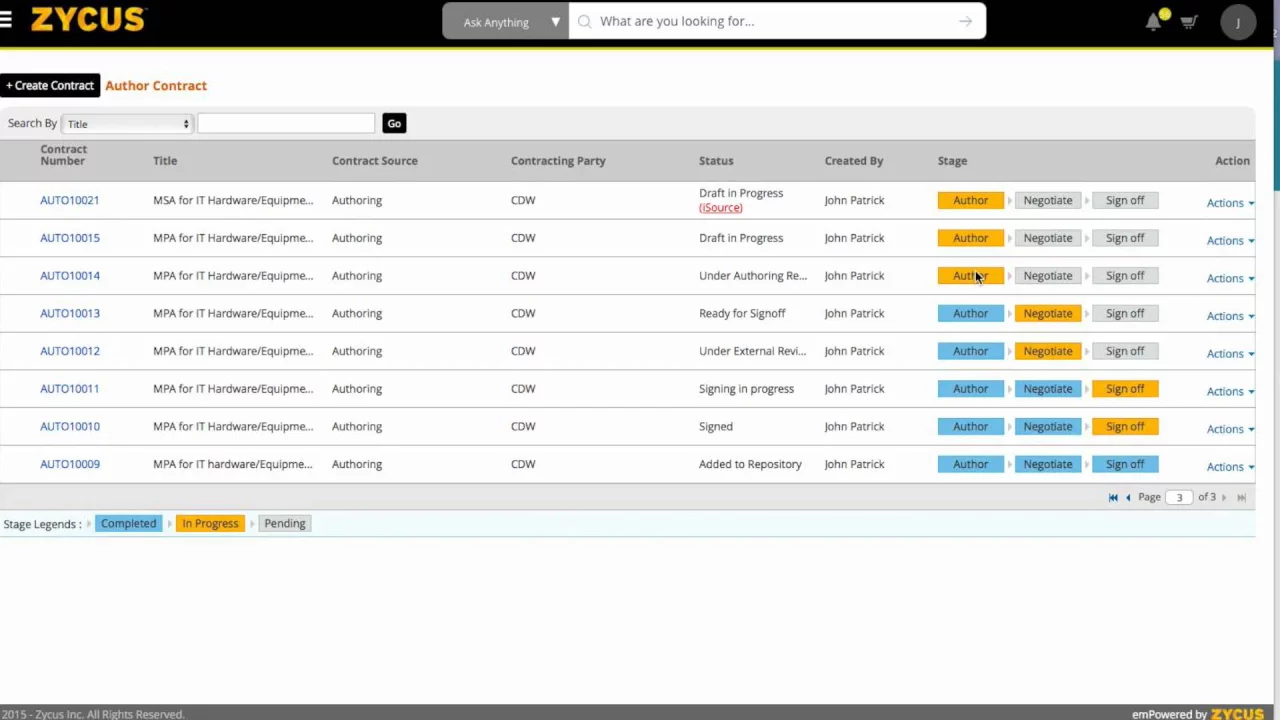The width and height of the screenshot is (1280, 720).
Task: Sort contracts by the Status column header
Action: pyautogui.click(x=716, y=160)
